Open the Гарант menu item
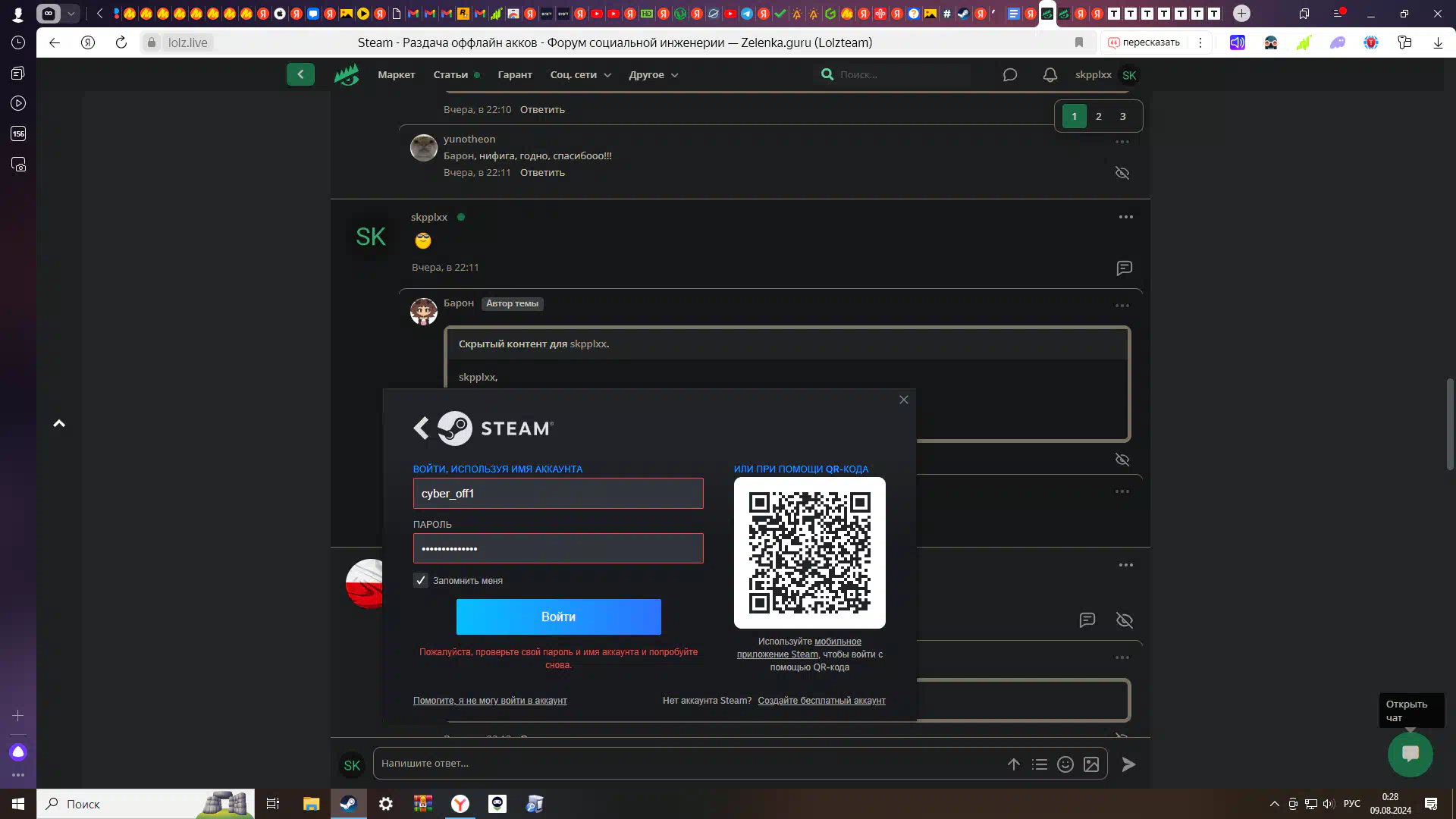Image resolution: width=1456 pixels, height=819 pixels. pos(515,74)
